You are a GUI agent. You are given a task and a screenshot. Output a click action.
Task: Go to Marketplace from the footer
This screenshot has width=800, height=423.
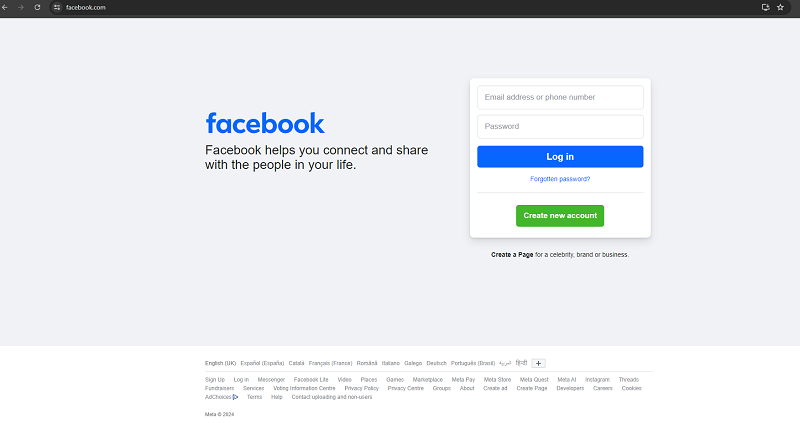click(428, 380)
